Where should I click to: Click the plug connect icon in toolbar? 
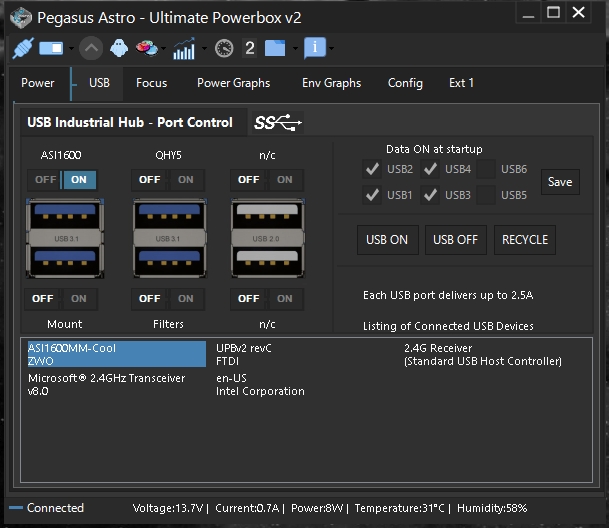23,49
